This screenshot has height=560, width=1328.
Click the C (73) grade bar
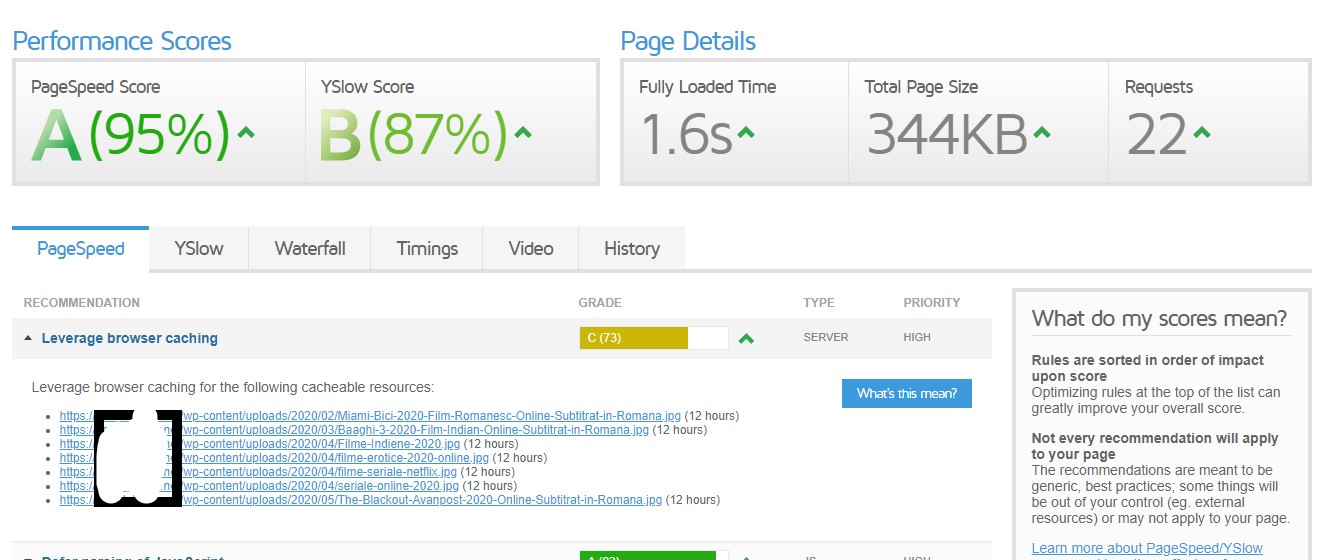pos(654,338)
